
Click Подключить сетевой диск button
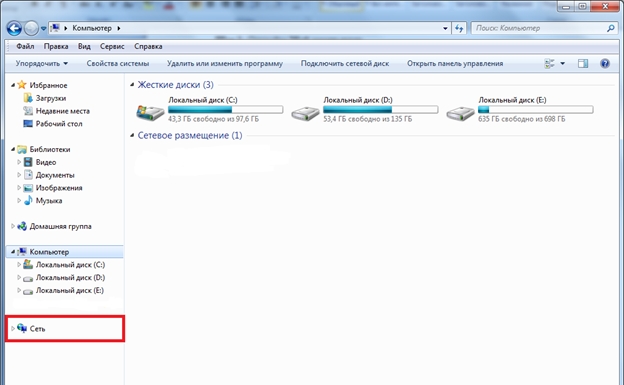pyautogui.click(x=345, y=63)
